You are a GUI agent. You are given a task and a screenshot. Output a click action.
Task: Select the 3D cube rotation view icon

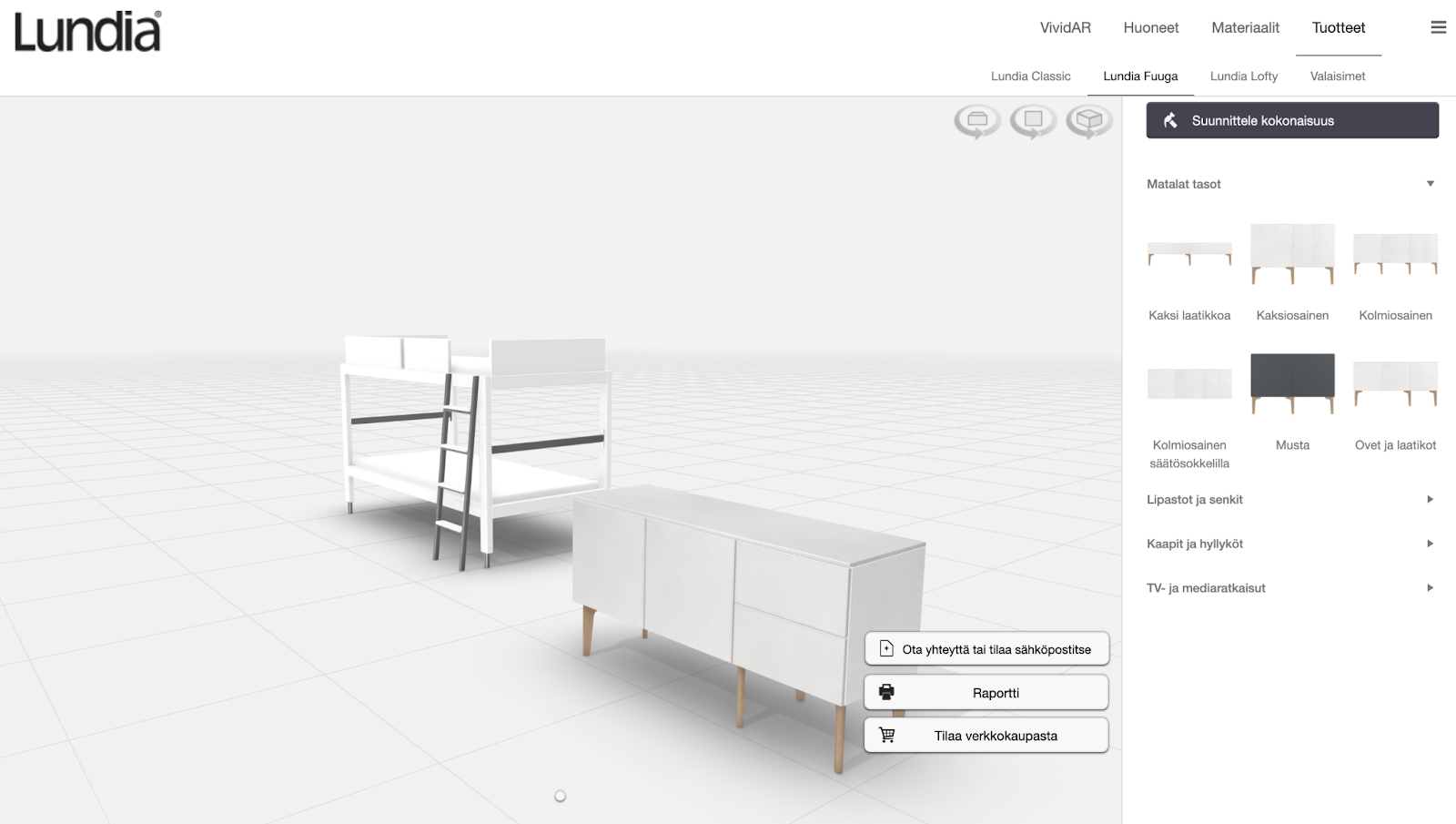pos(1088,119)
